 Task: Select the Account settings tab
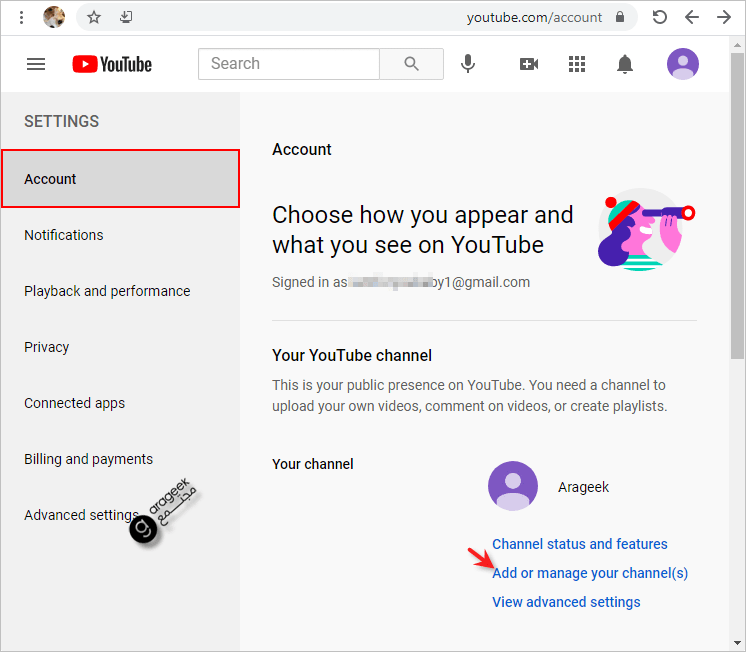point(120,179)
